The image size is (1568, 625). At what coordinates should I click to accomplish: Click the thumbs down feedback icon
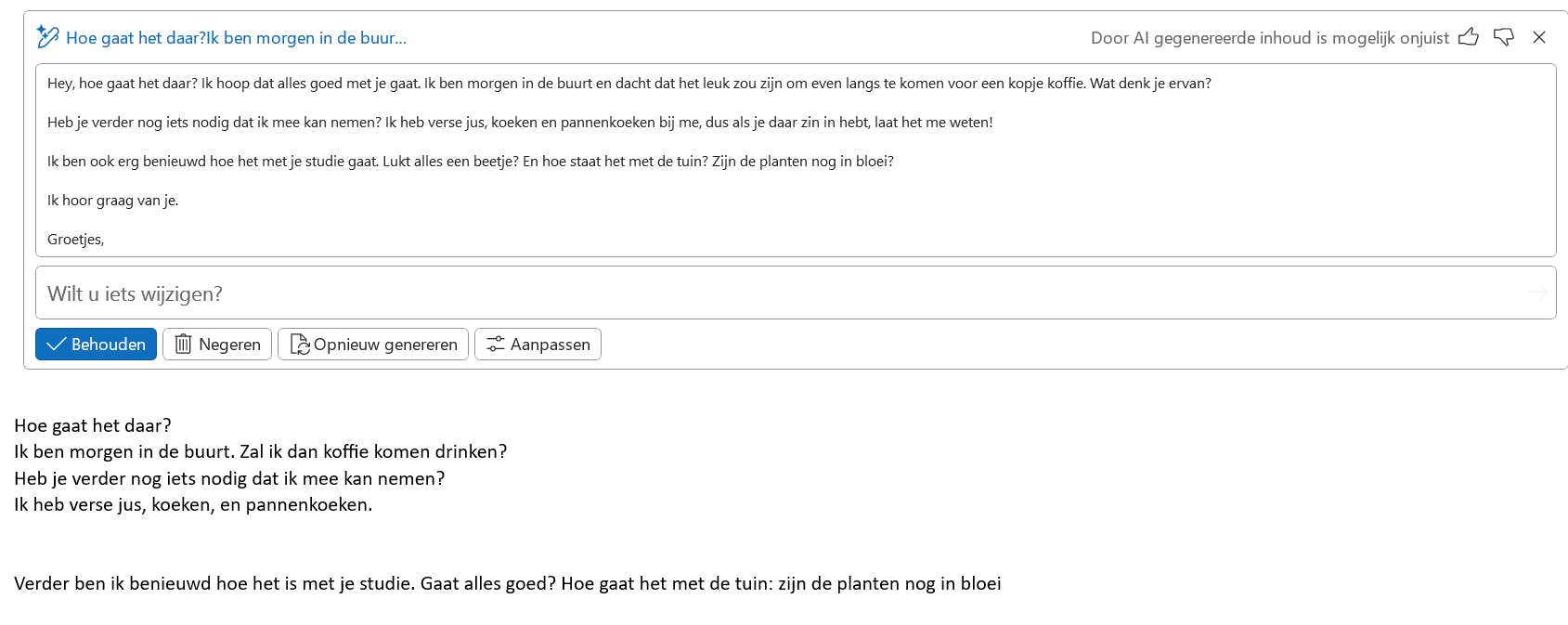click(x=1504, y=37)
